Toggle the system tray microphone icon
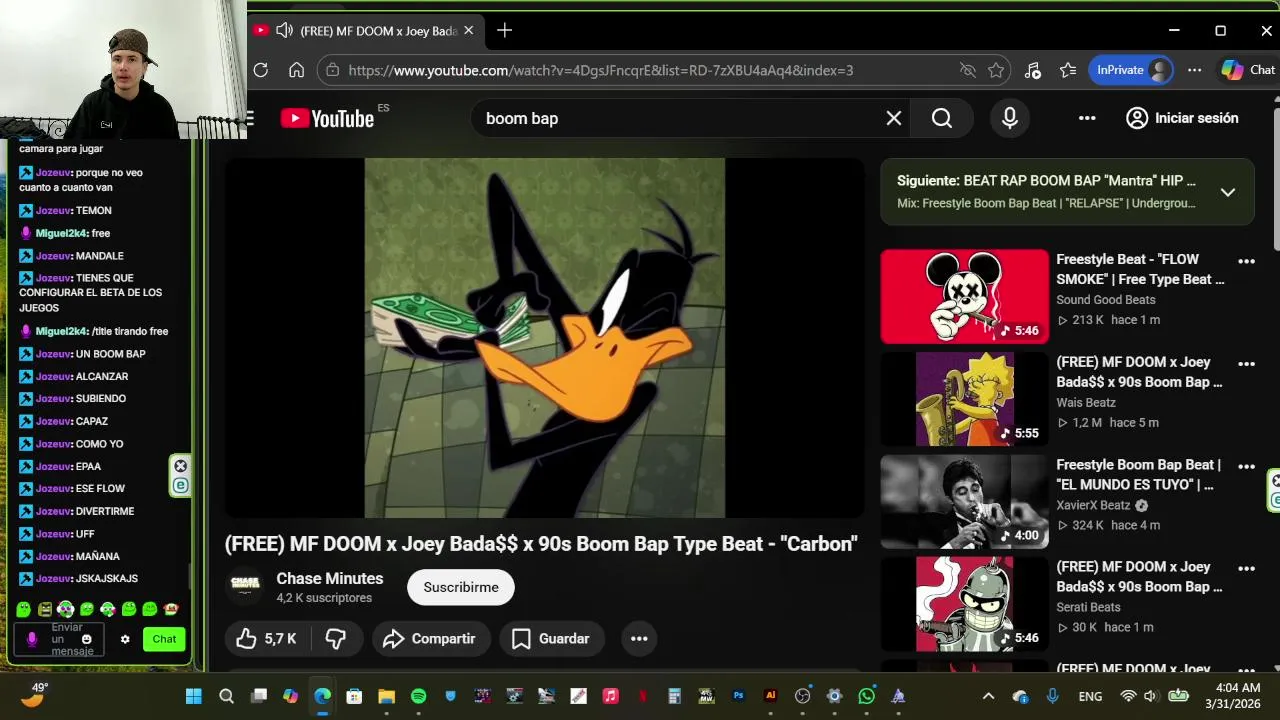The image size is (1280, 720). (1052, 696)
